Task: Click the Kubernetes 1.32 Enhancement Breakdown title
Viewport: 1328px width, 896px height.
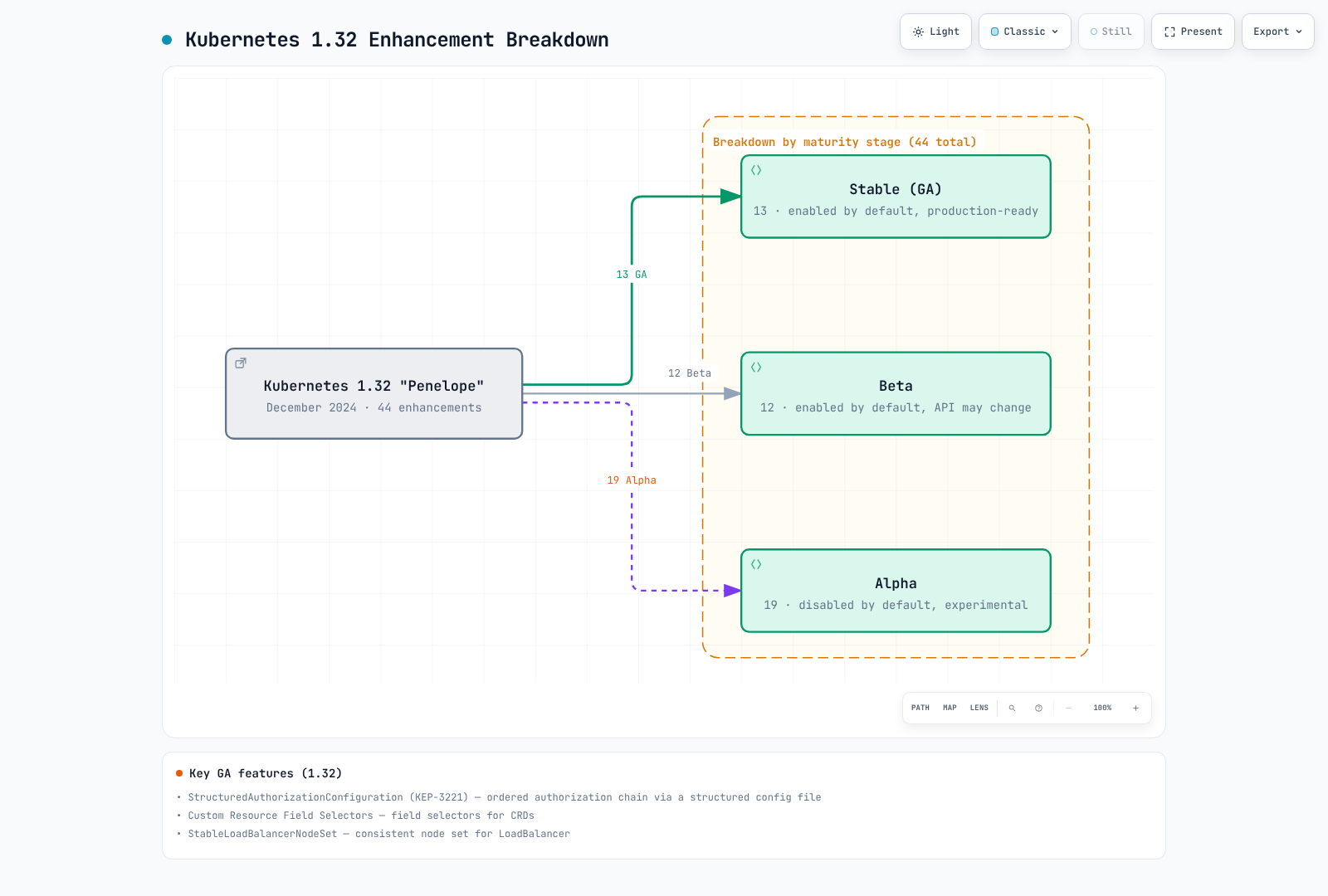Action: point(397,40)
